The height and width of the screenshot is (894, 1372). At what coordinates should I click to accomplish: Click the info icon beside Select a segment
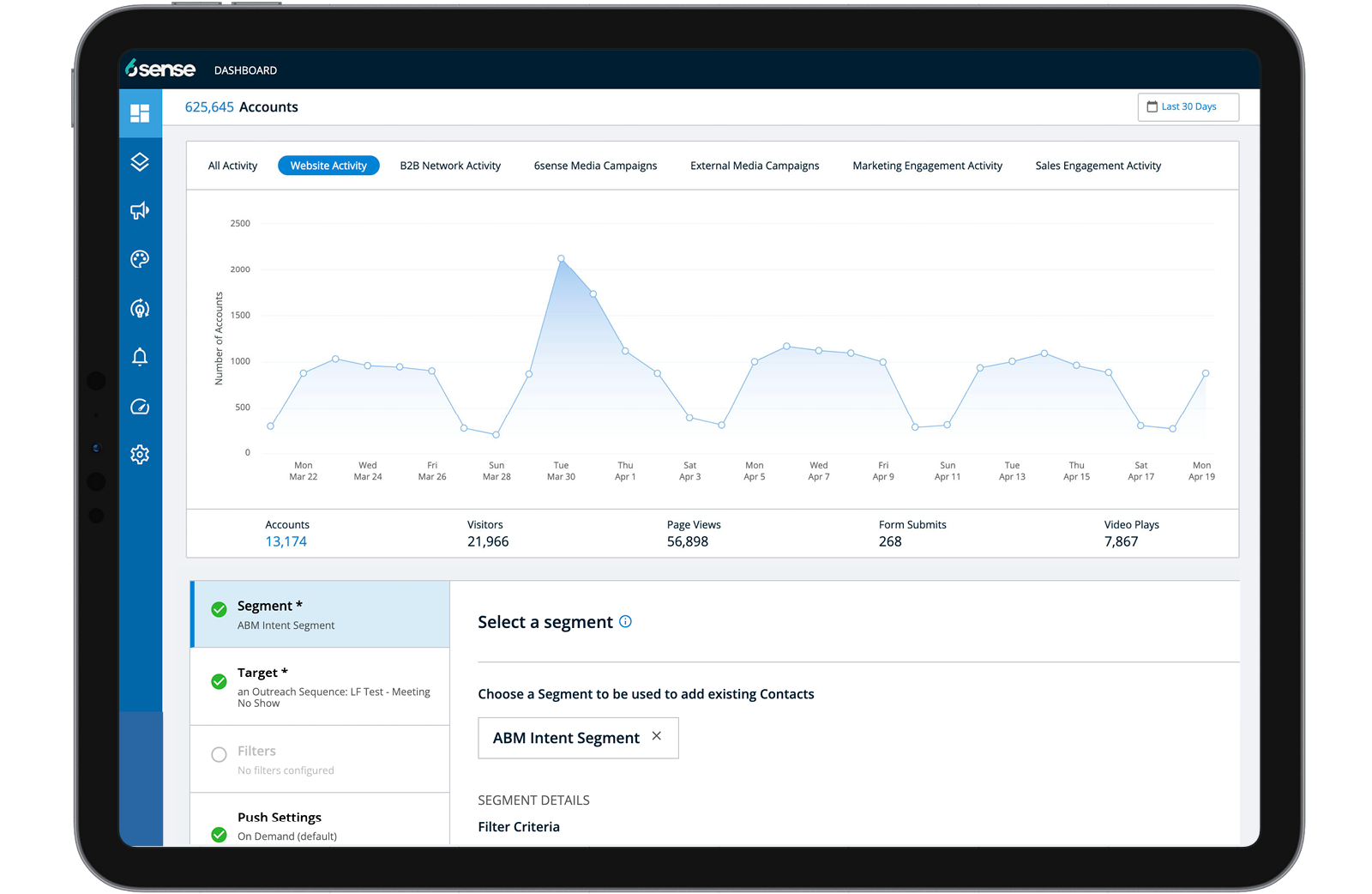(x=626, y=622)
